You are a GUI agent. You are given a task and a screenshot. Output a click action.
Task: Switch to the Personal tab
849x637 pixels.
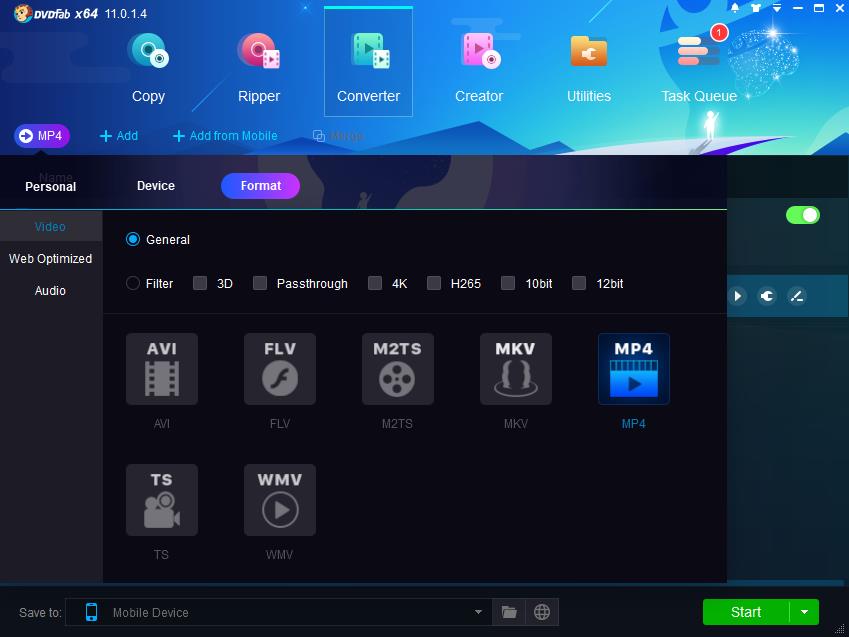click(50, 186)
